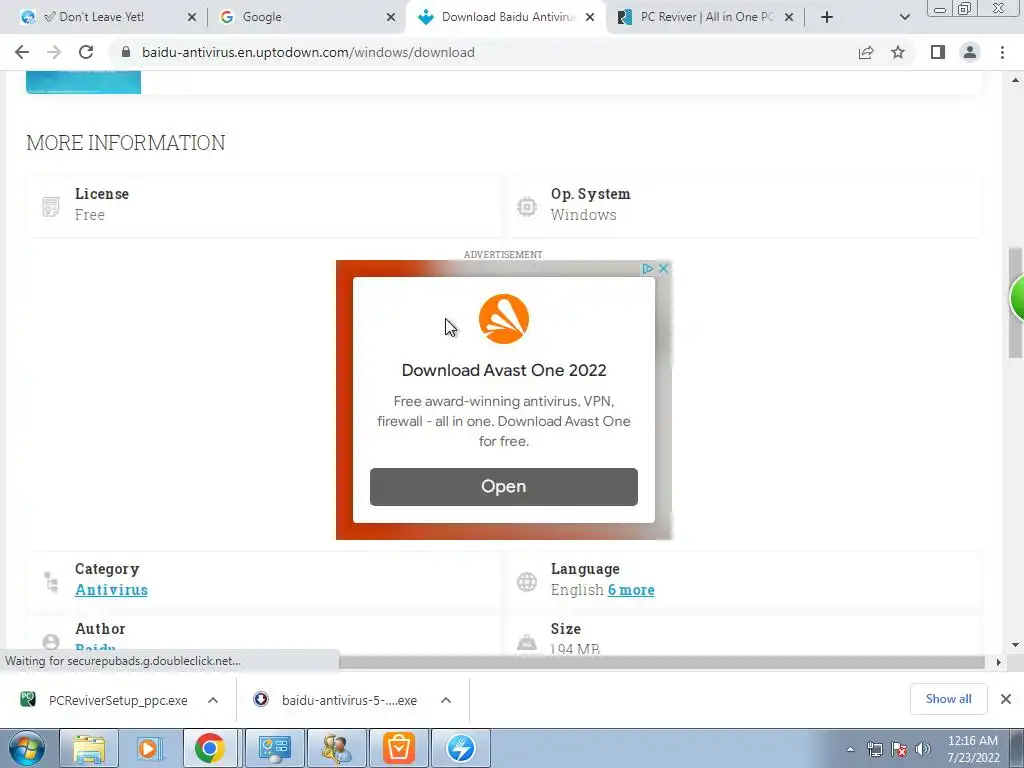Image resolution: width=1024 pixels, height=768 pixels.
Task: Click the Size weight icon
Action: (526, 641)
